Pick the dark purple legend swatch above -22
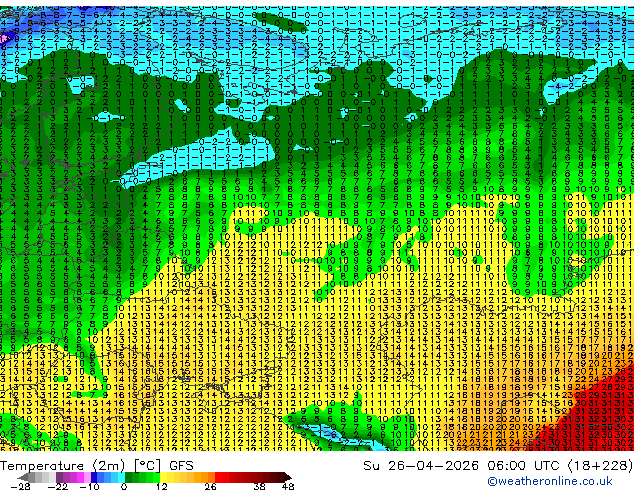The width and height of the screenshot is (634, 490). pos(59,477)
